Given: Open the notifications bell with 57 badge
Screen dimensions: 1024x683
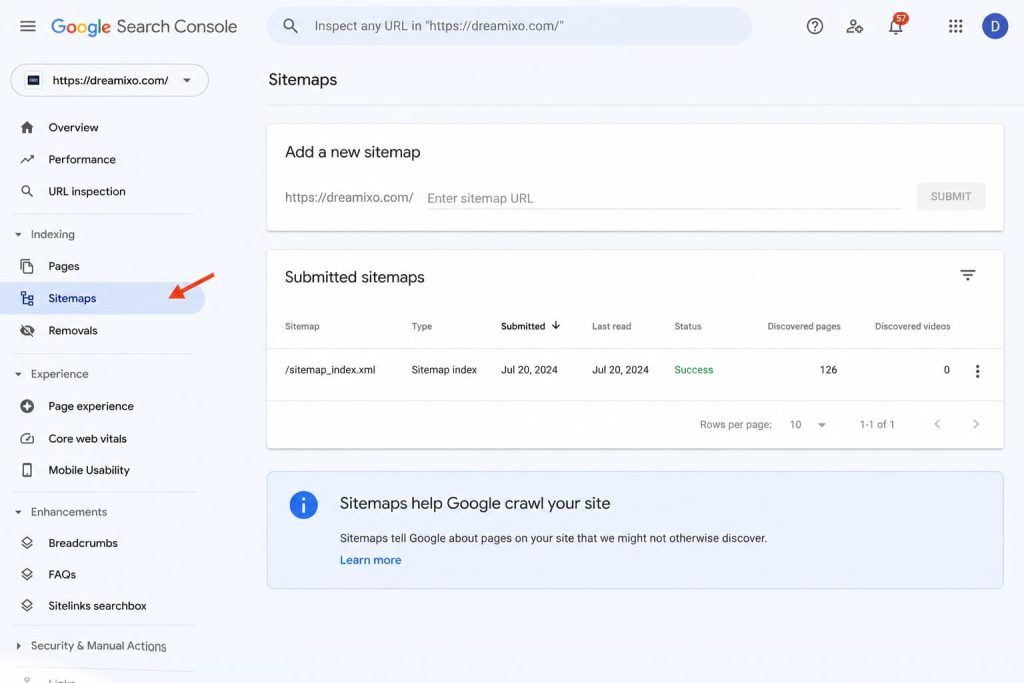Looking at the screenshot, I should [897, 25].
